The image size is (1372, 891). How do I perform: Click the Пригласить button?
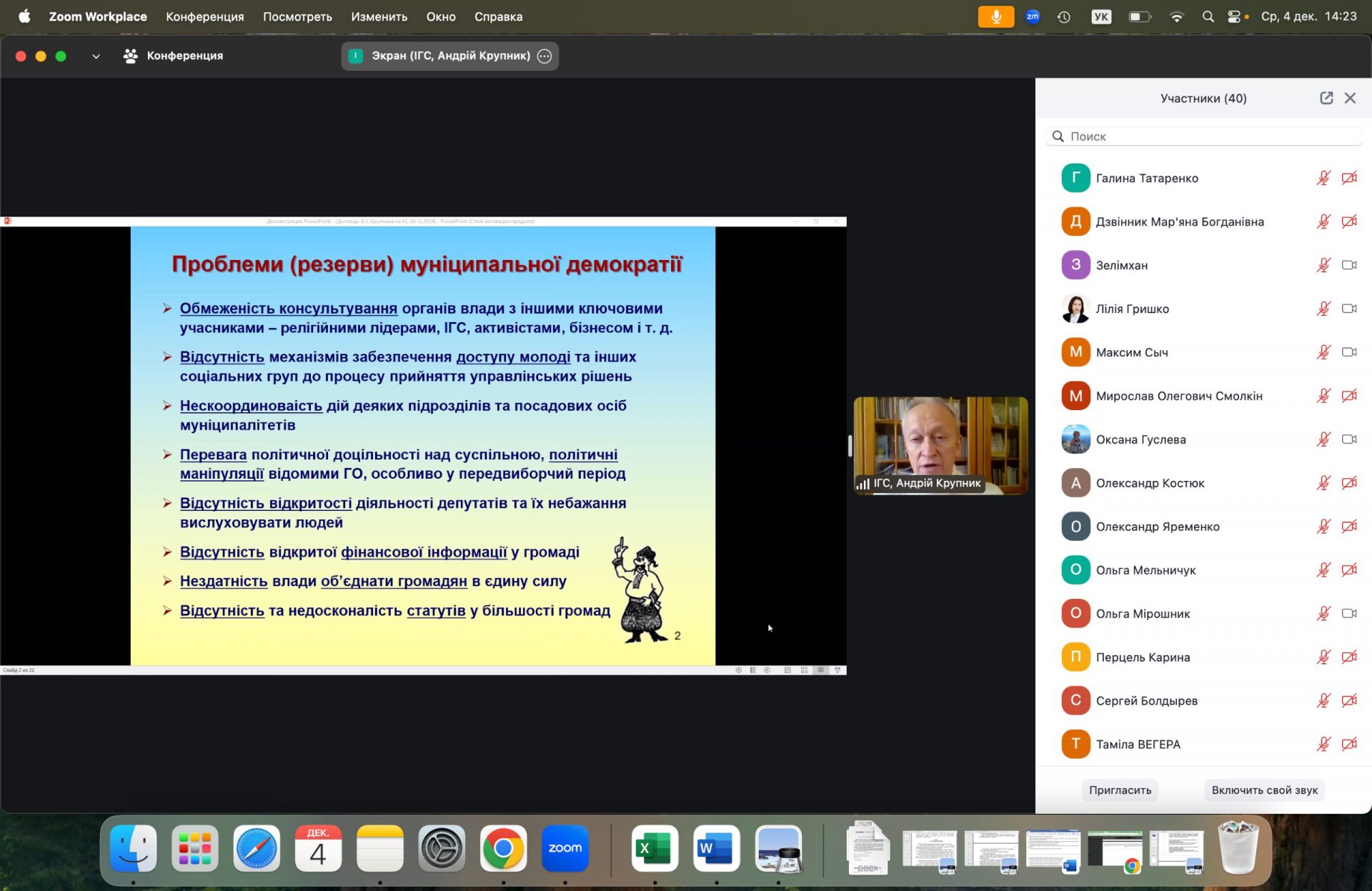tap(1120, 790)
